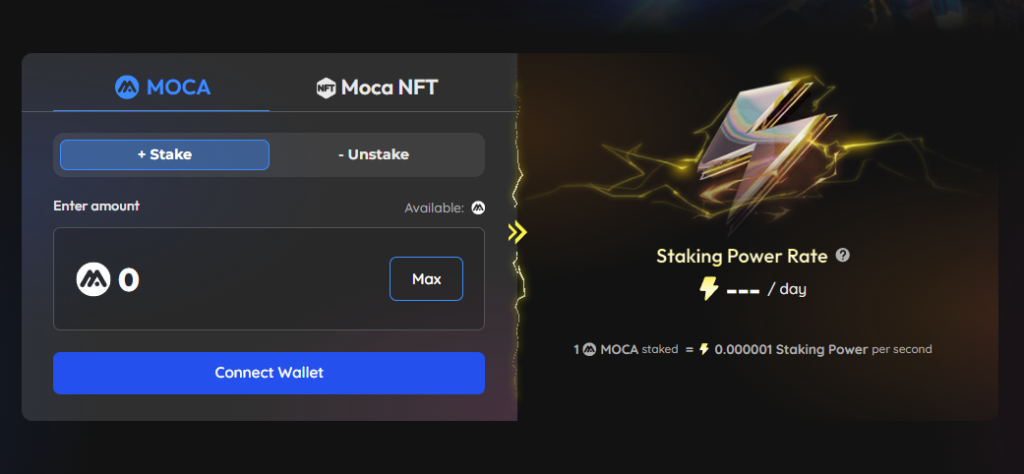Select the + Stake toggle option
Viewport: 1024px width, 474px height.
(165, 155)
